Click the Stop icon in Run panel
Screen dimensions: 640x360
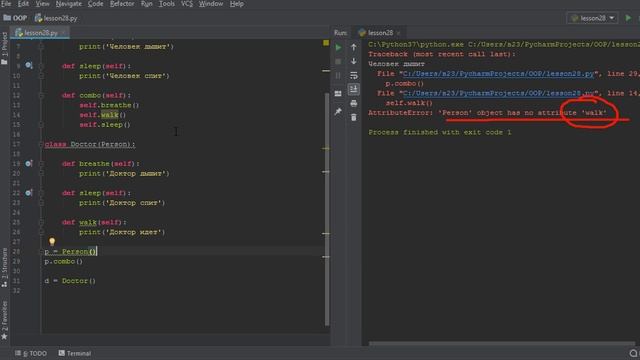tap(338, 62)
